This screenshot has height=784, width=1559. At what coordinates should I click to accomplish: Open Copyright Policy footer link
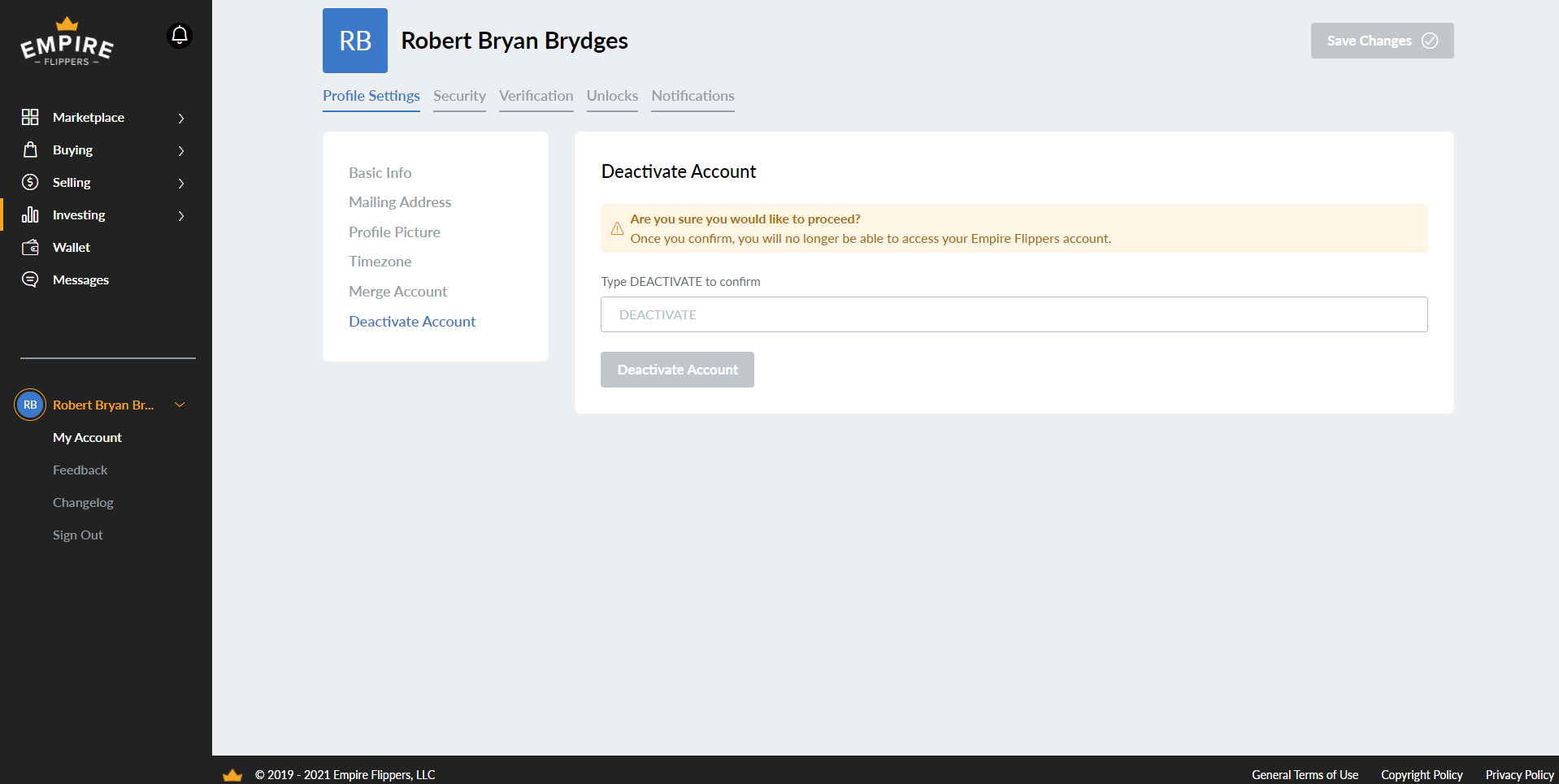(x=1422, y=775)
